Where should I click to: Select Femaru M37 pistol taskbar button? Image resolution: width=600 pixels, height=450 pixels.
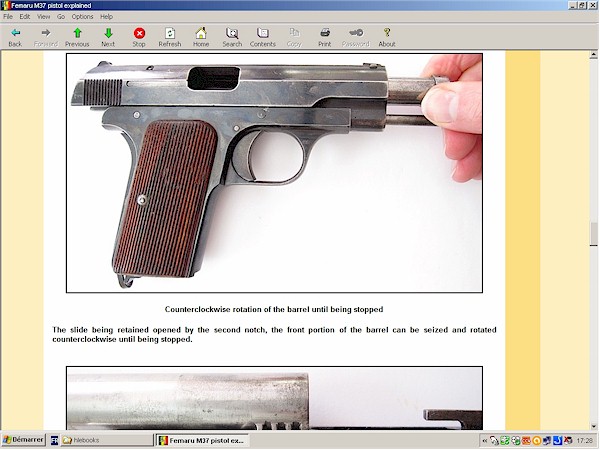pos(203,440)
